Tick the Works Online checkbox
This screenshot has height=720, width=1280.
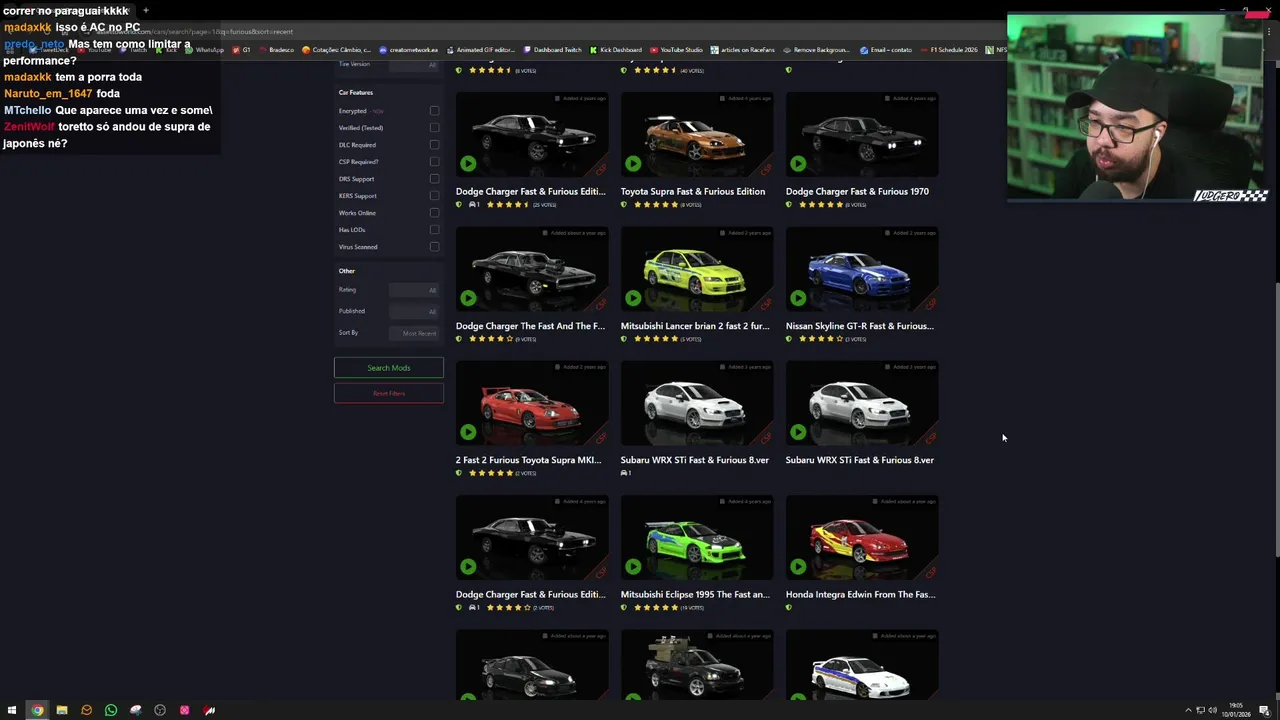pos(434,213)
